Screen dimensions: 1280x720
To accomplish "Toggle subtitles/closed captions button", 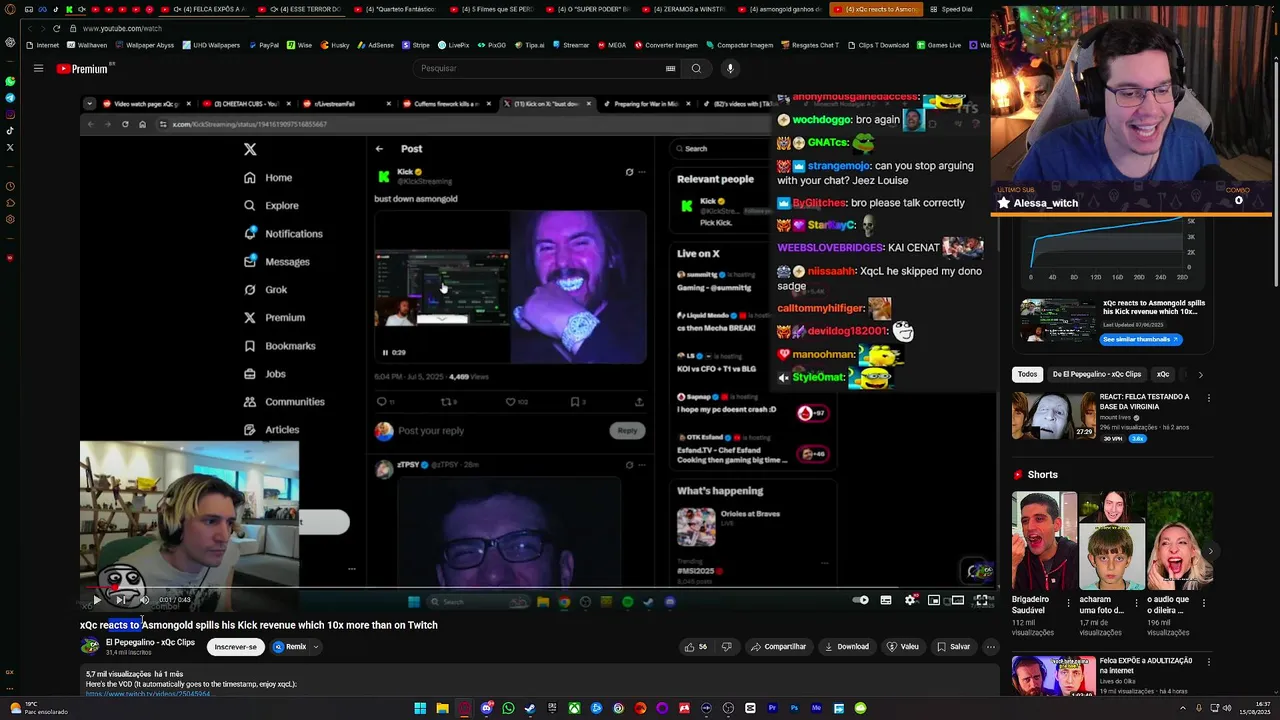I will point(886,600).
